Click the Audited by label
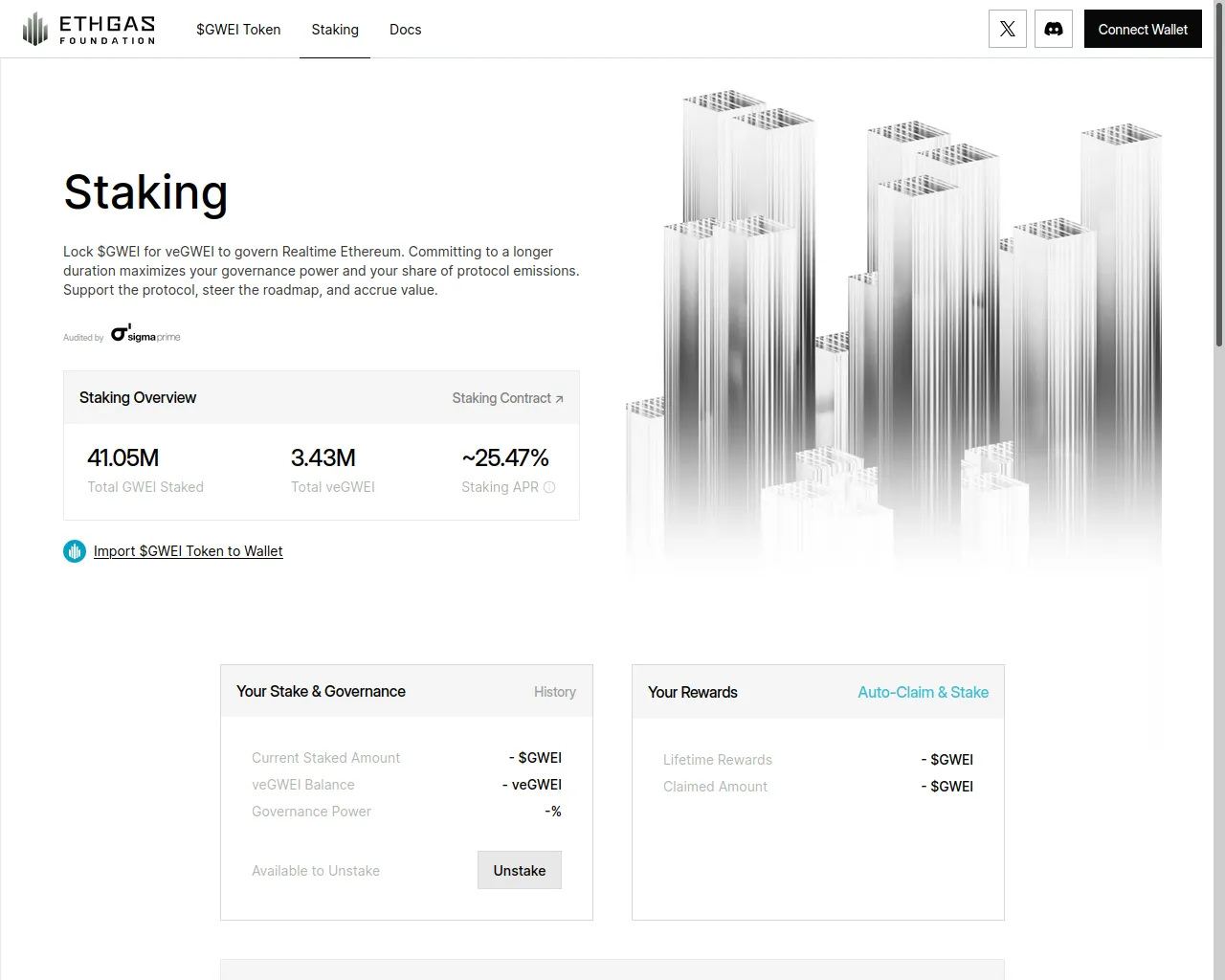Screen dimensions: 1225x980 pos(83,338)
